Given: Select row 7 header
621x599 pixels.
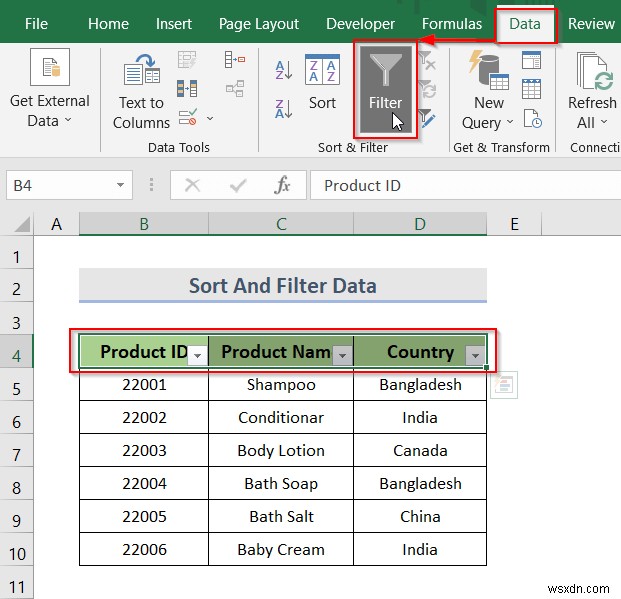Looking at the screenshot, I should coord(16,451).
